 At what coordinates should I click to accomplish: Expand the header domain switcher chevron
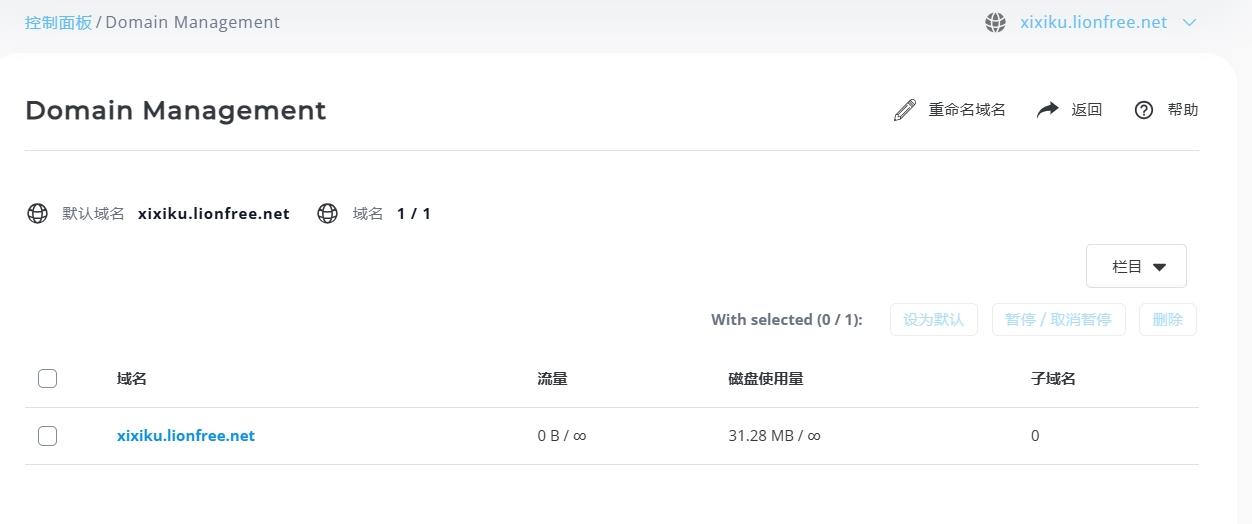pyautogui.click(x=1189, y=23)
